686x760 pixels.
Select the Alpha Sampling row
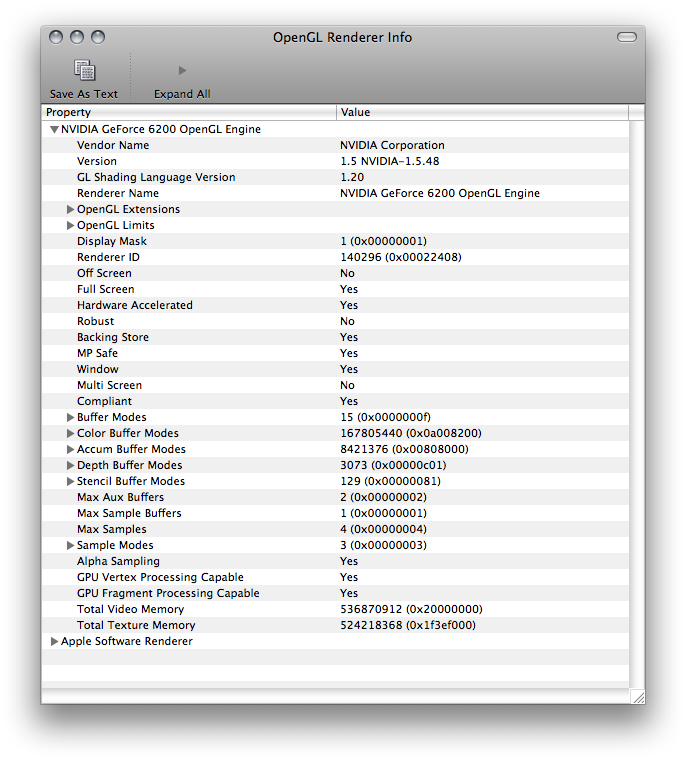click(335, 561)
